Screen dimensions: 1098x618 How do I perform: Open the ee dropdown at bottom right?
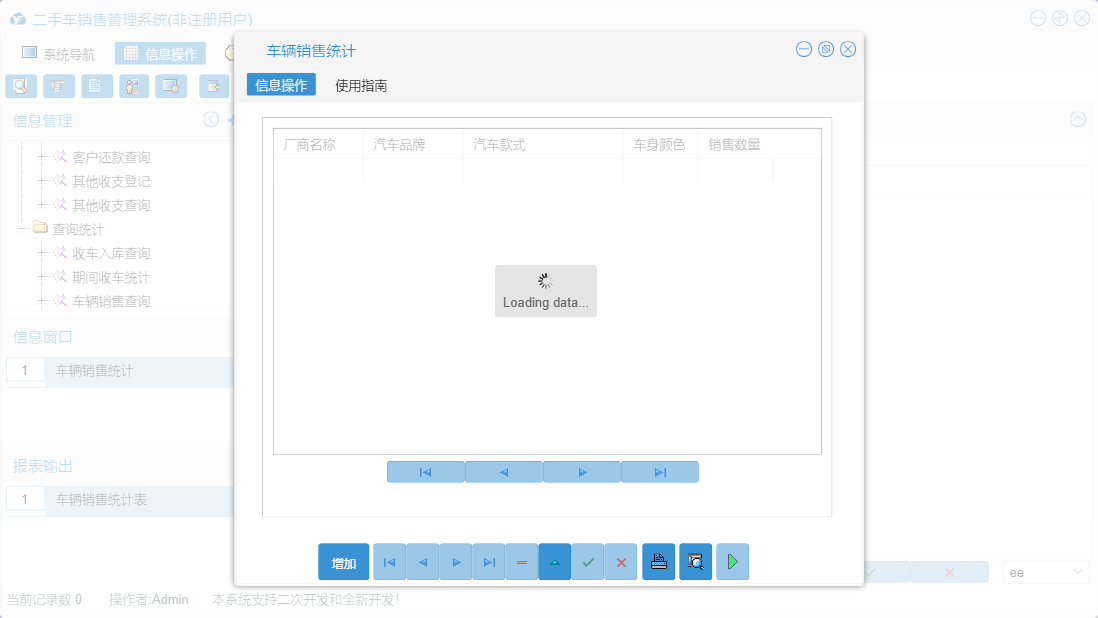coord(1045,571)
